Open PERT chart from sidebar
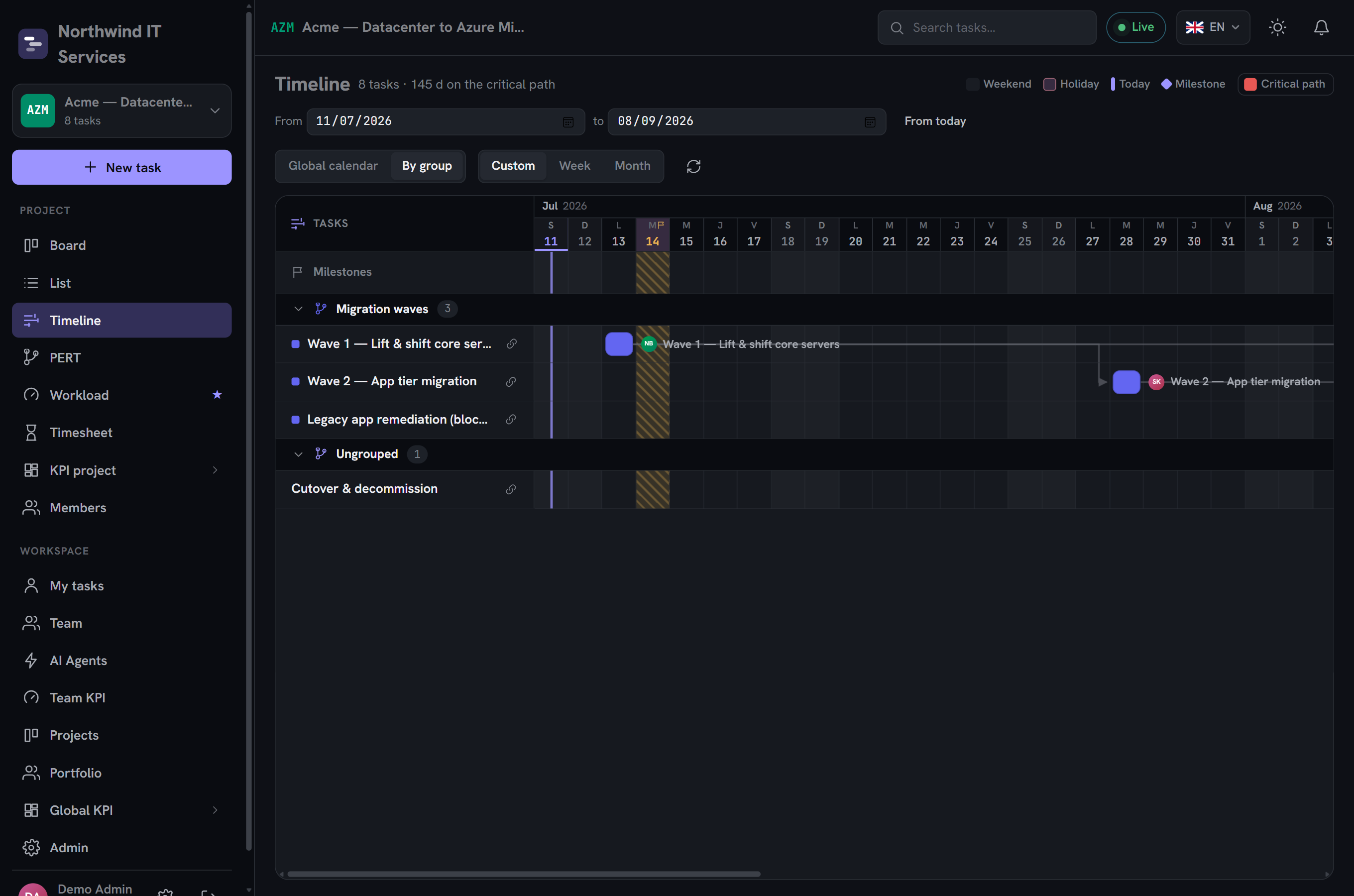Screen dimensions: 1354x896 click(x=121, y=358)
